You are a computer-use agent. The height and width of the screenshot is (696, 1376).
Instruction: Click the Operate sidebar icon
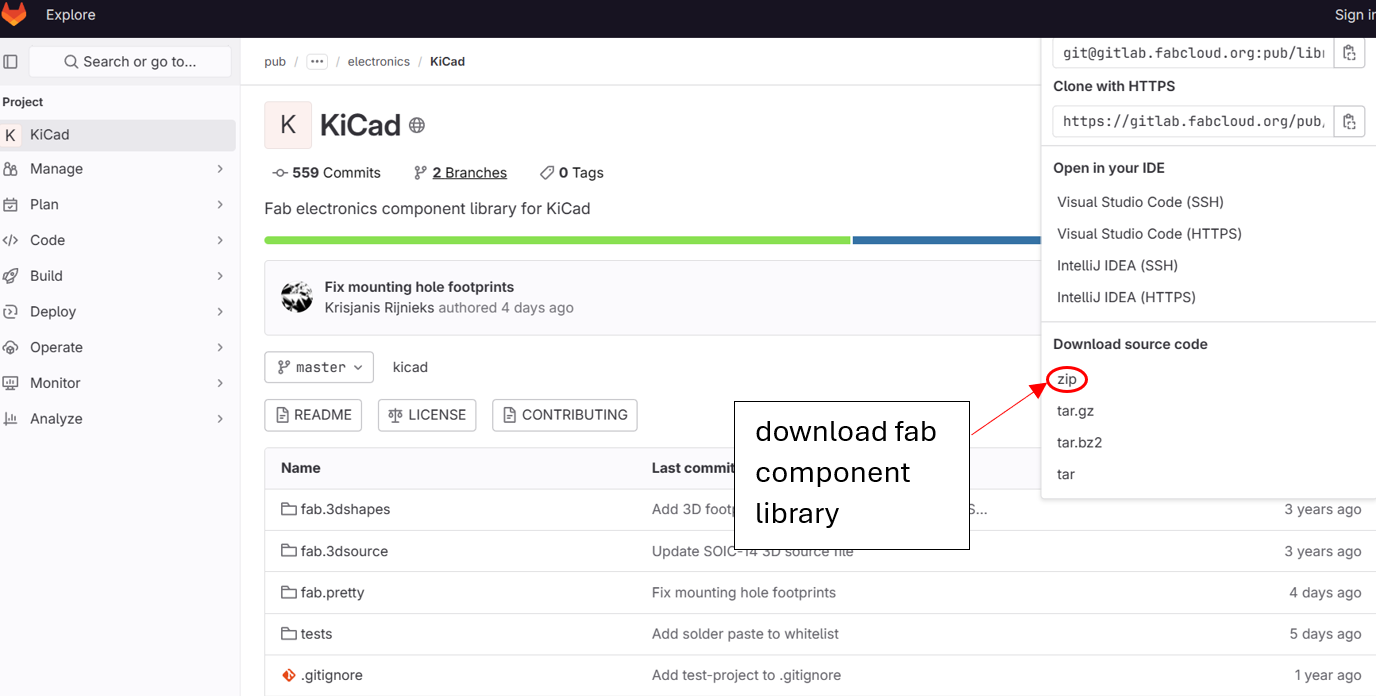(x=10, y=348)
